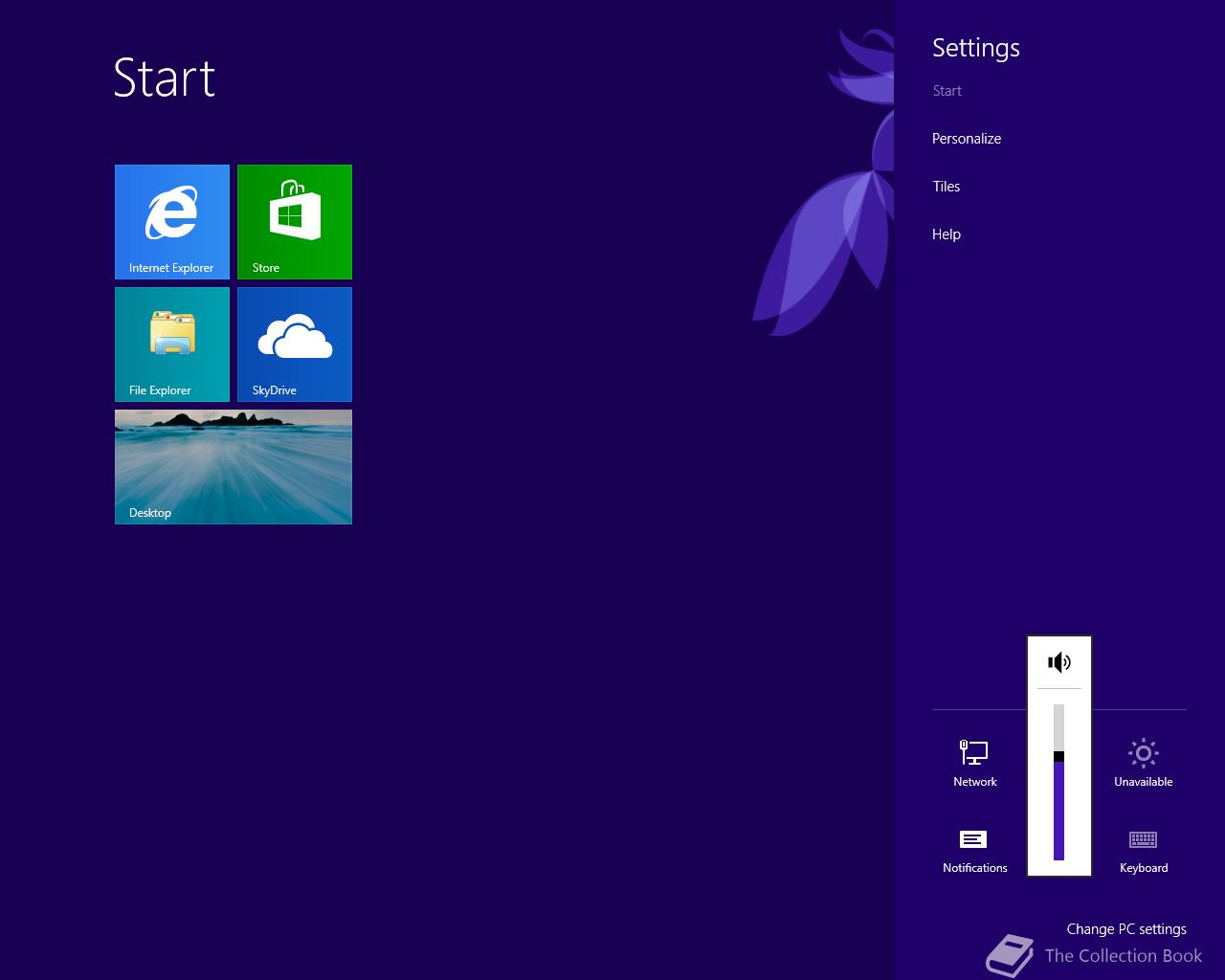Open the Internet Explorer tile
This screenshot has width=1225, height=980.
click(x=172, y=222)
